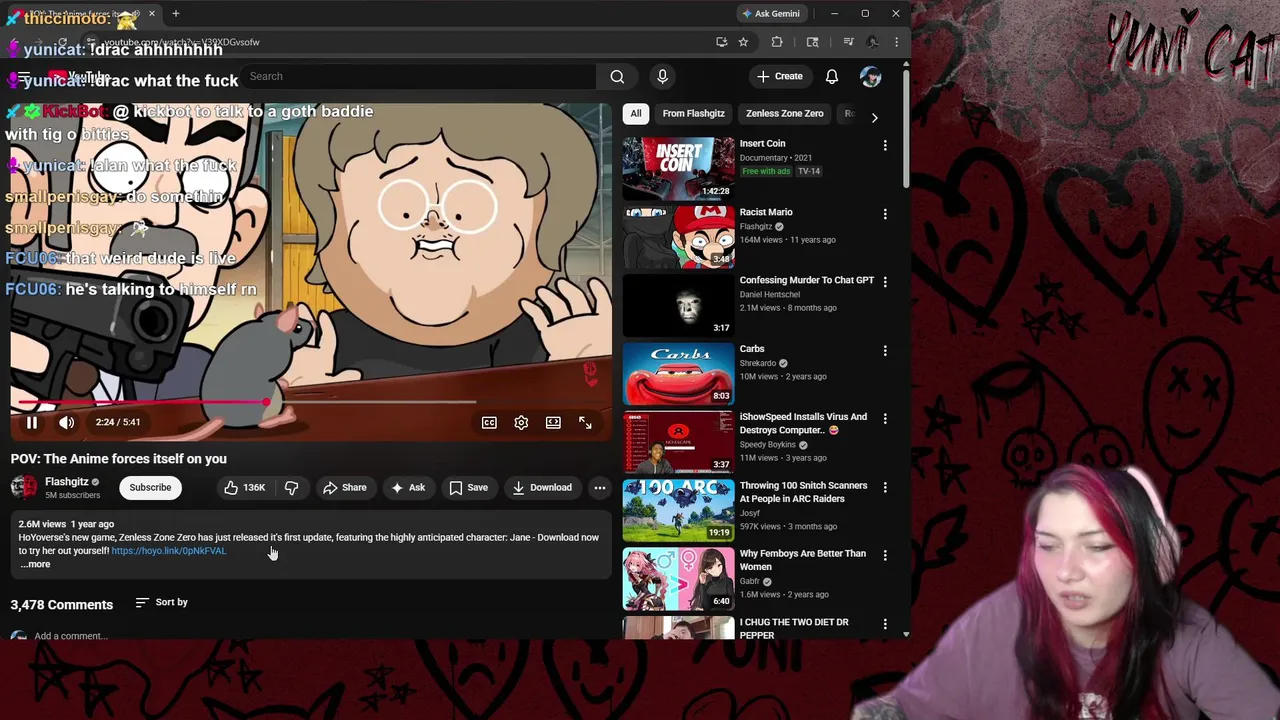This screenshot has width=1280, height=720.
Task: Open a new browser tab with plus
Action: [x=175, y=14]
